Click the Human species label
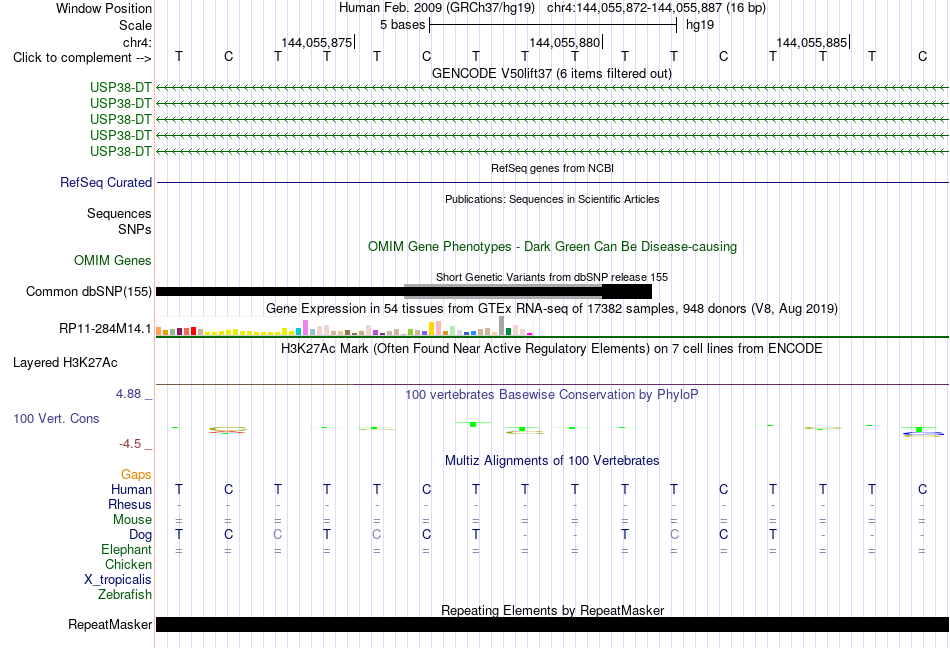Screen dimensions: 950x648 coord(131,489)
